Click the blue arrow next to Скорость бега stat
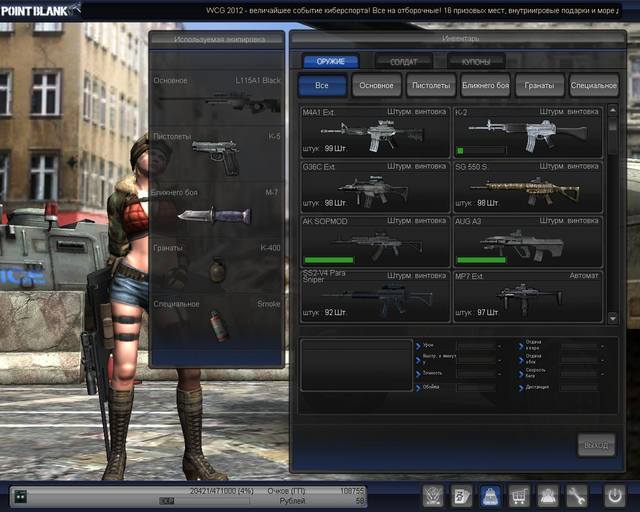 click(521, 374)
